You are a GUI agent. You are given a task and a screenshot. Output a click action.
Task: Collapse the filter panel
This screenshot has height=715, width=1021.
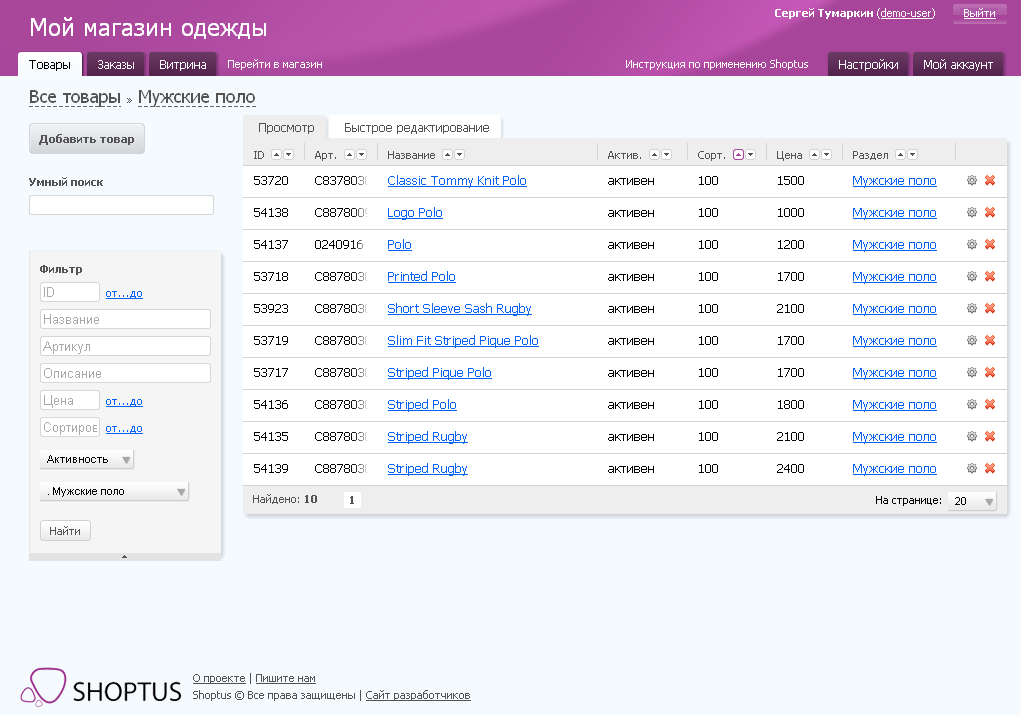click(125, 556)
